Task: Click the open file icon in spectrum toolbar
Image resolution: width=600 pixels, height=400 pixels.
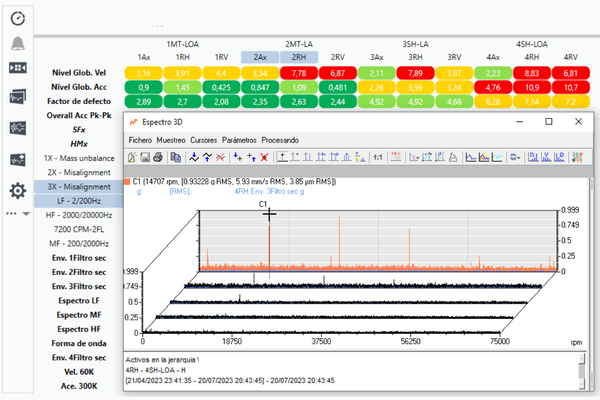Action: tap(132, 157)
